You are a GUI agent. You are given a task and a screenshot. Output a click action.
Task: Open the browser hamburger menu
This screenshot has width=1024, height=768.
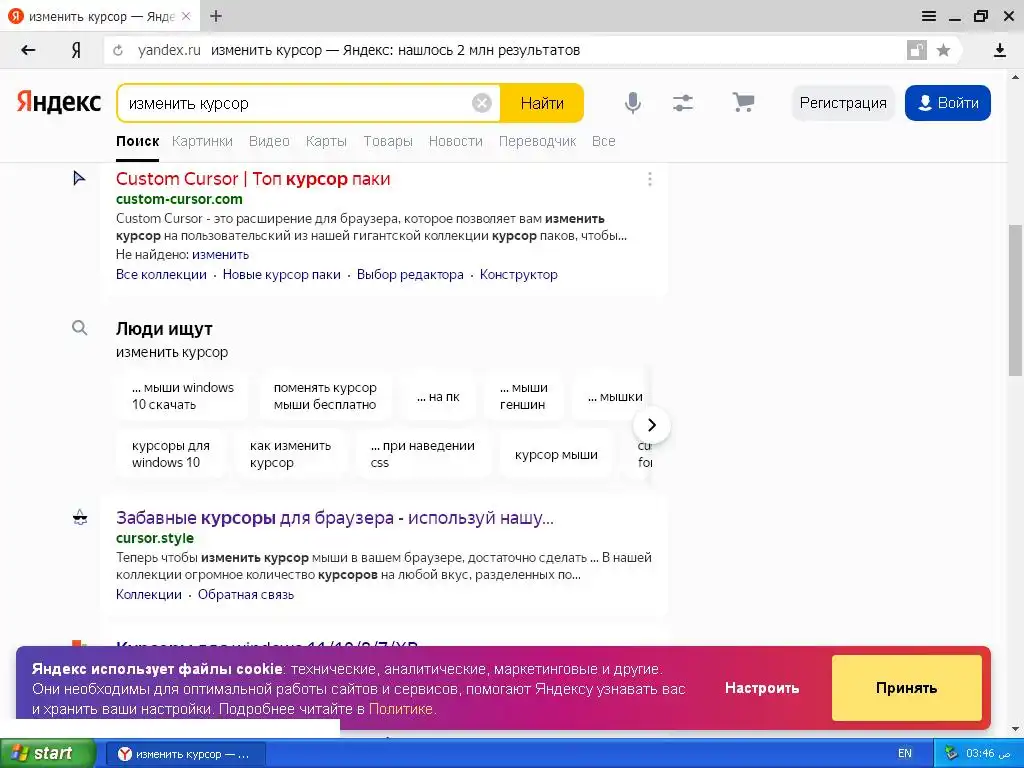(929, 16)
